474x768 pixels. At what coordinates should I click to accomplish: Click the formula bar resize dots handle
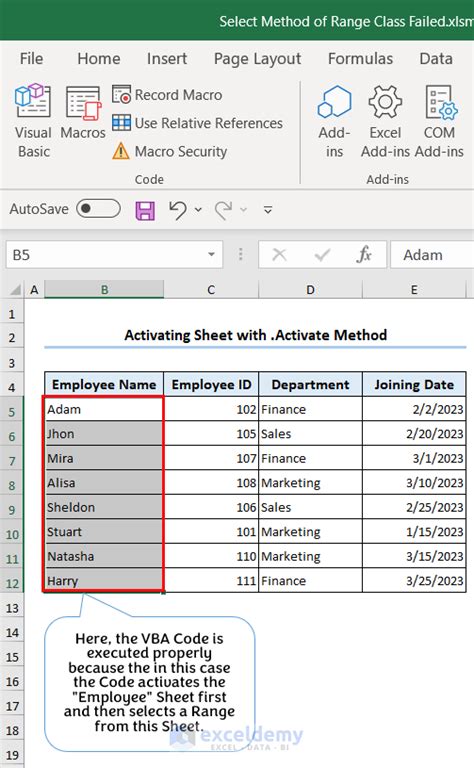pos(240,254)
